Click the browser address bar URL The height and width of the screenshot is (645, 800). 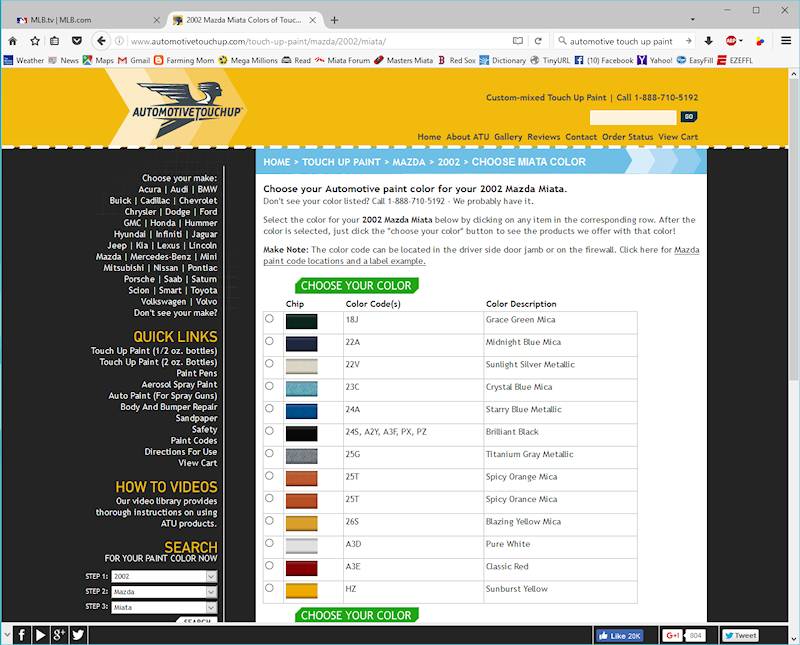[258, 41]
